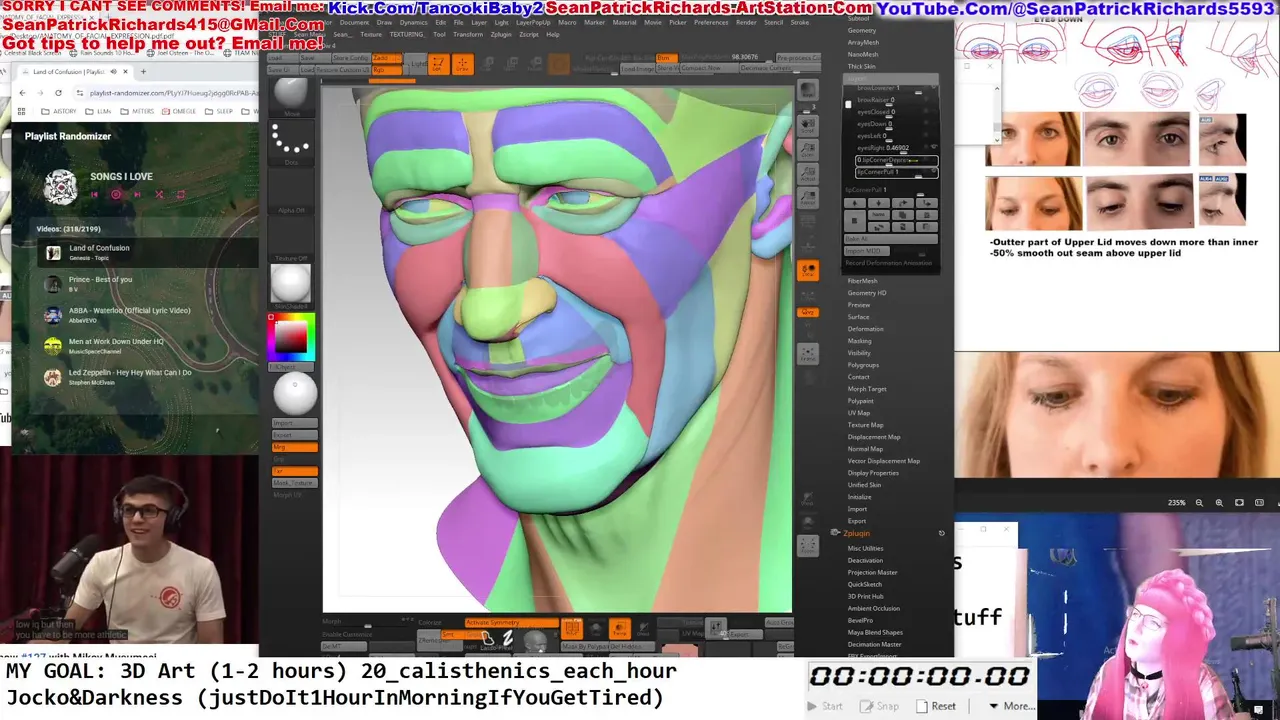Toggle Activate Symmetry button
The height and width of the screenshot is (720, 1280).
pyautogui.click(x=511, y=623)
